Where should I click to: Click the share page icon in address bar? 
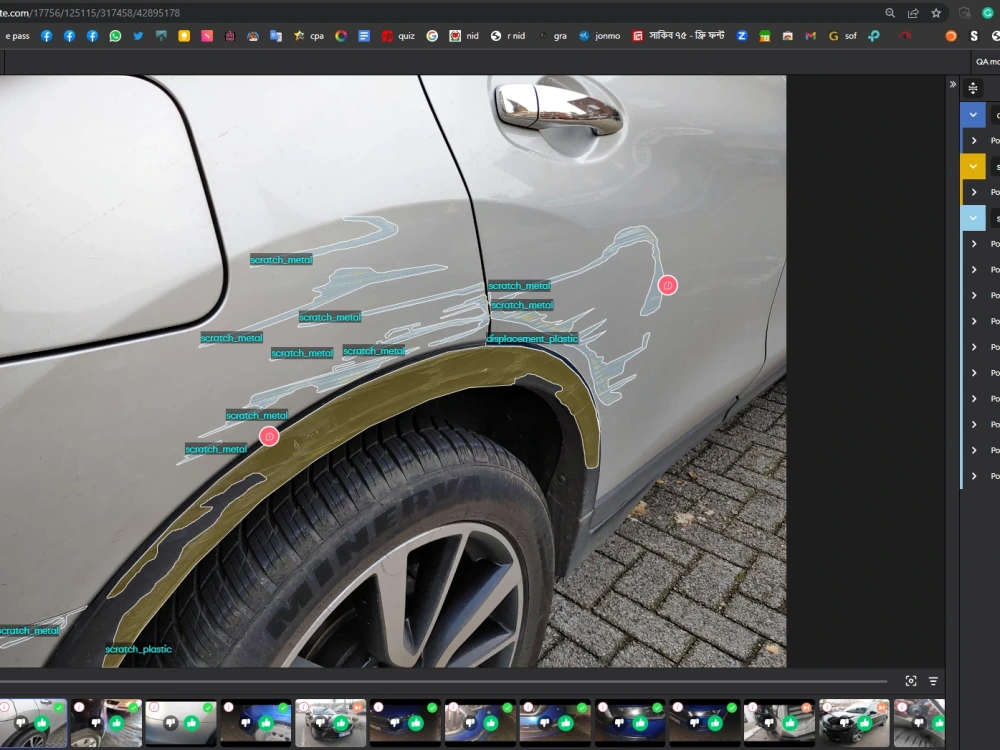[913, 13]
